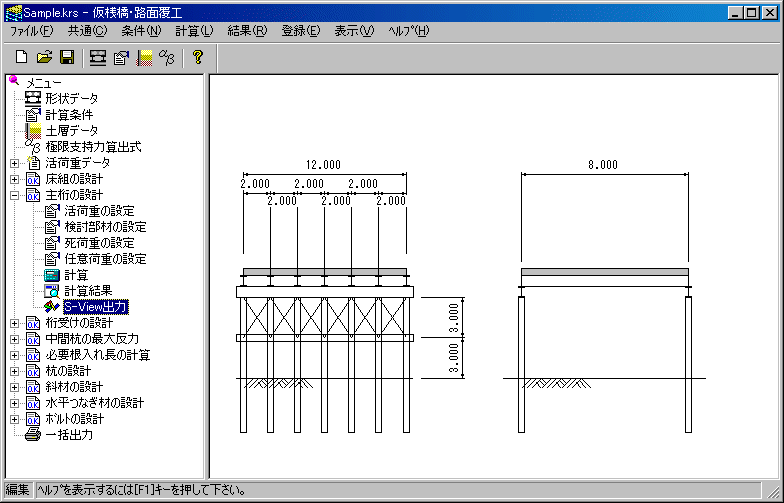The image size is (784, 503).
Task: Click the bearing capacity formula toolbar icon
Action: (x=167, y=58)
